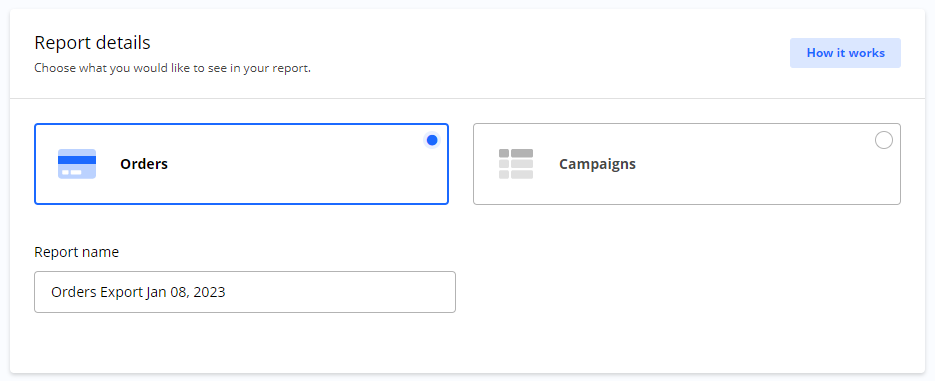Click the blue filled dot in Orders card
935x381 pixels.
coord(432,140)
